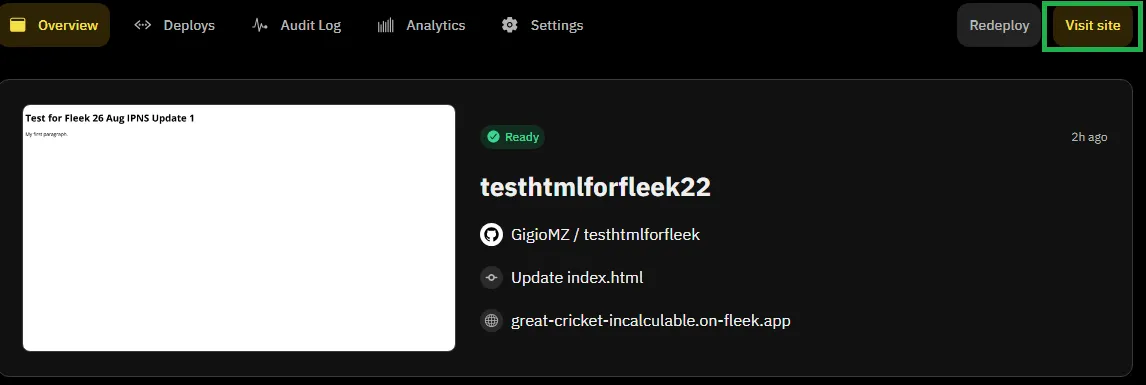Select the Overview tab

[x=54, y=25]
